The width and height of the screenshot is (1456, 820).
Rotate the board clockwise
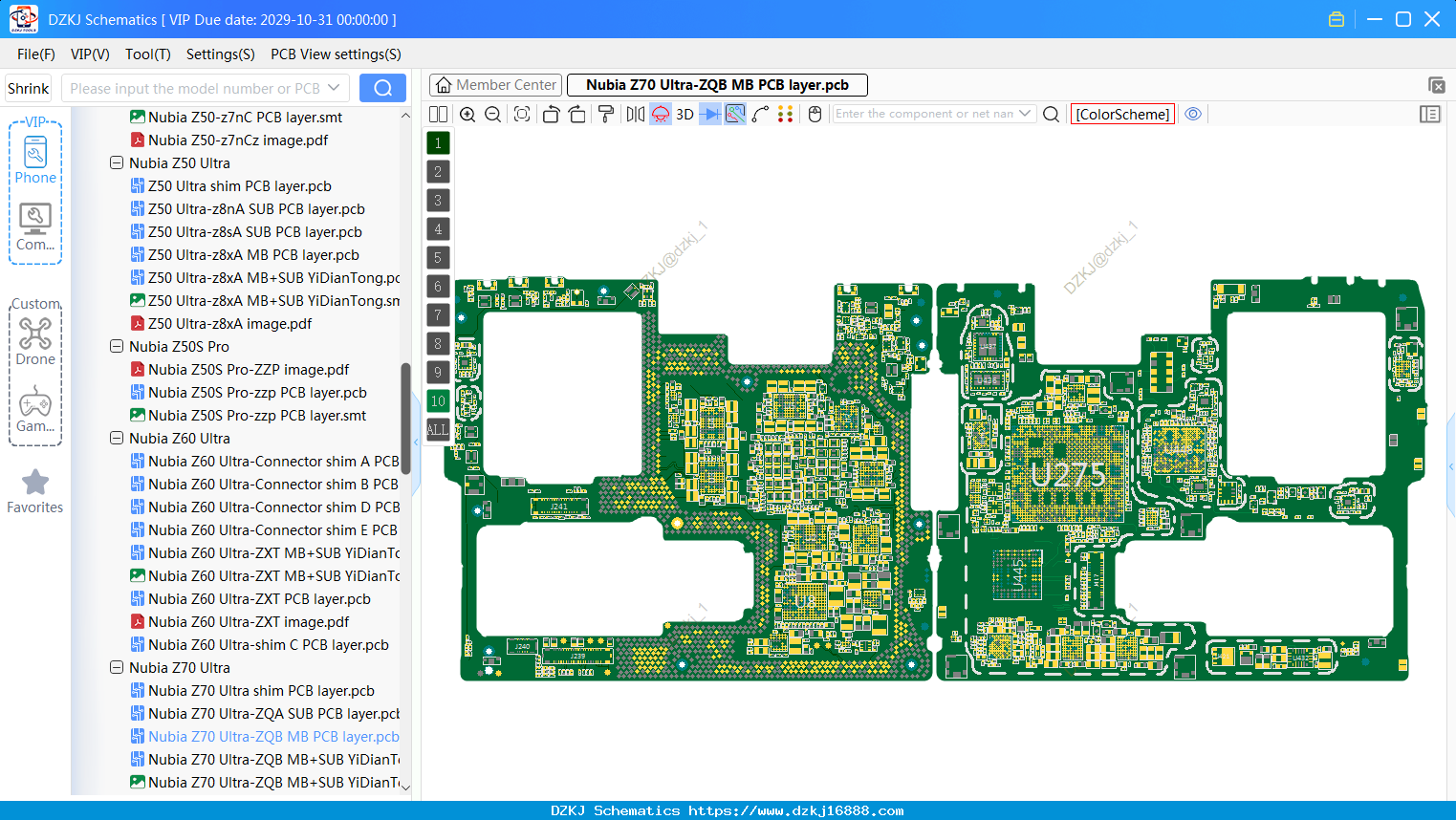click(577, 114)
